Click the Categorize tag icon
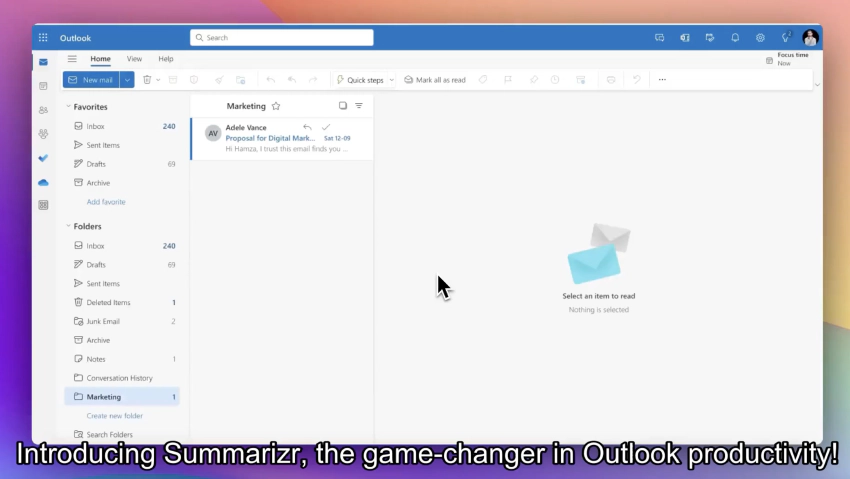The image size is (850, 479). [483, 80]
